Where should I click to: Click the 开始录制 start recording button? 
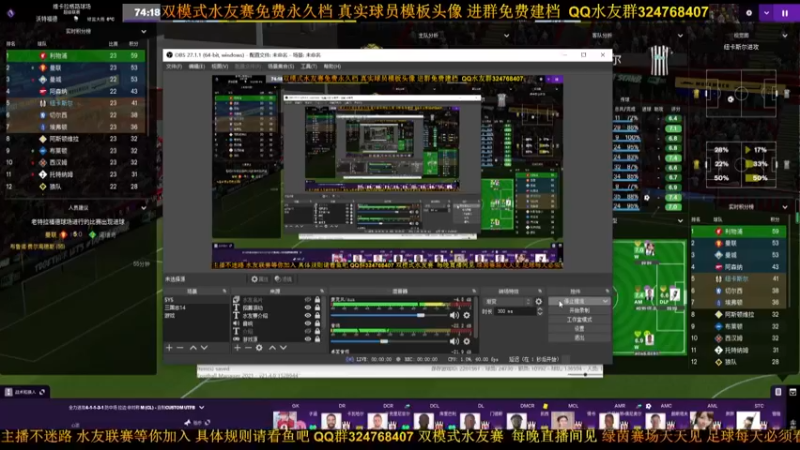point(579,311)
